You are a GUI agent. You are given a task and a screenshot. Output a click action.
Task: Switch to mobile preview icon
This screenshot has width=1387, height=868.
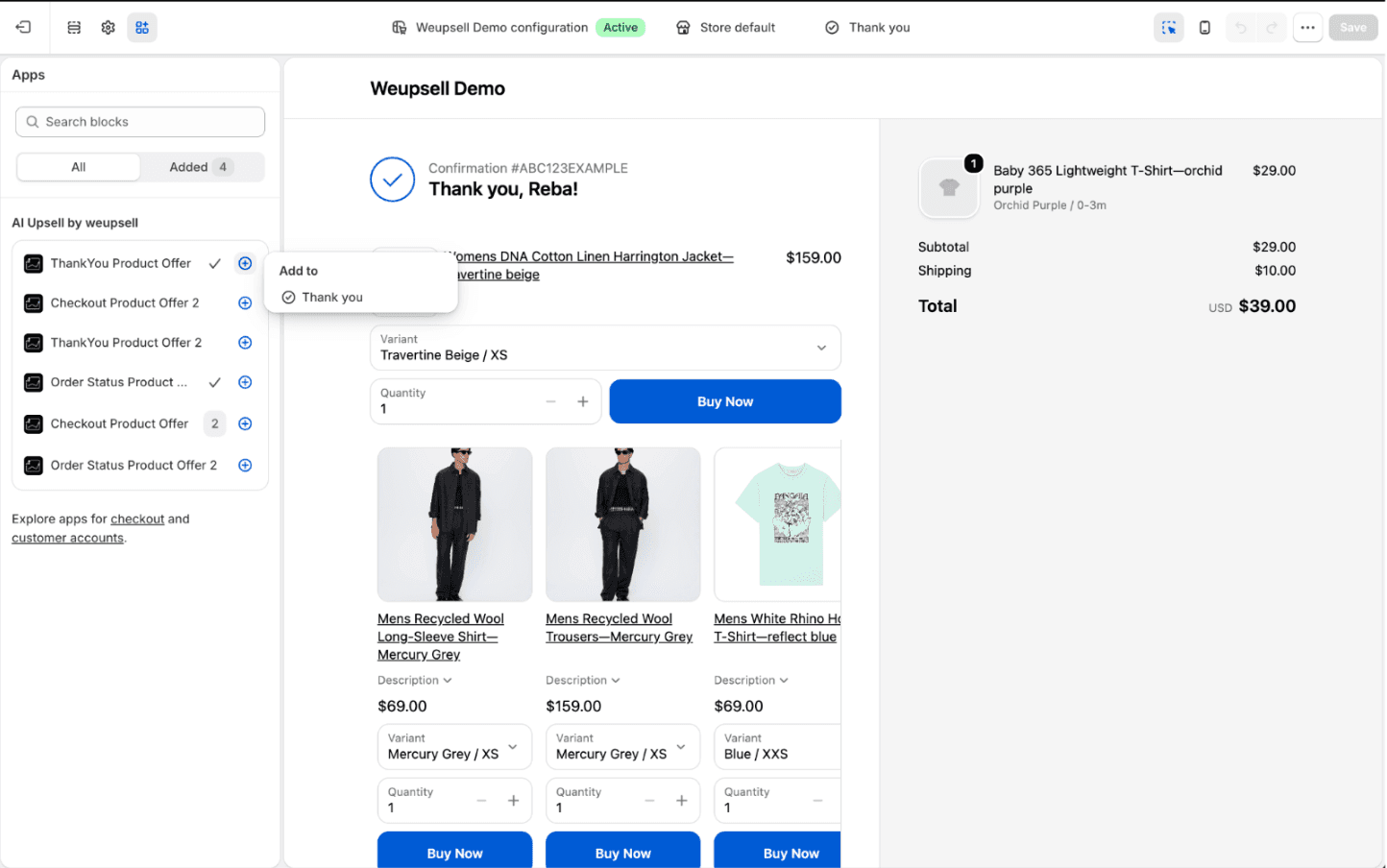point(1204,27)
